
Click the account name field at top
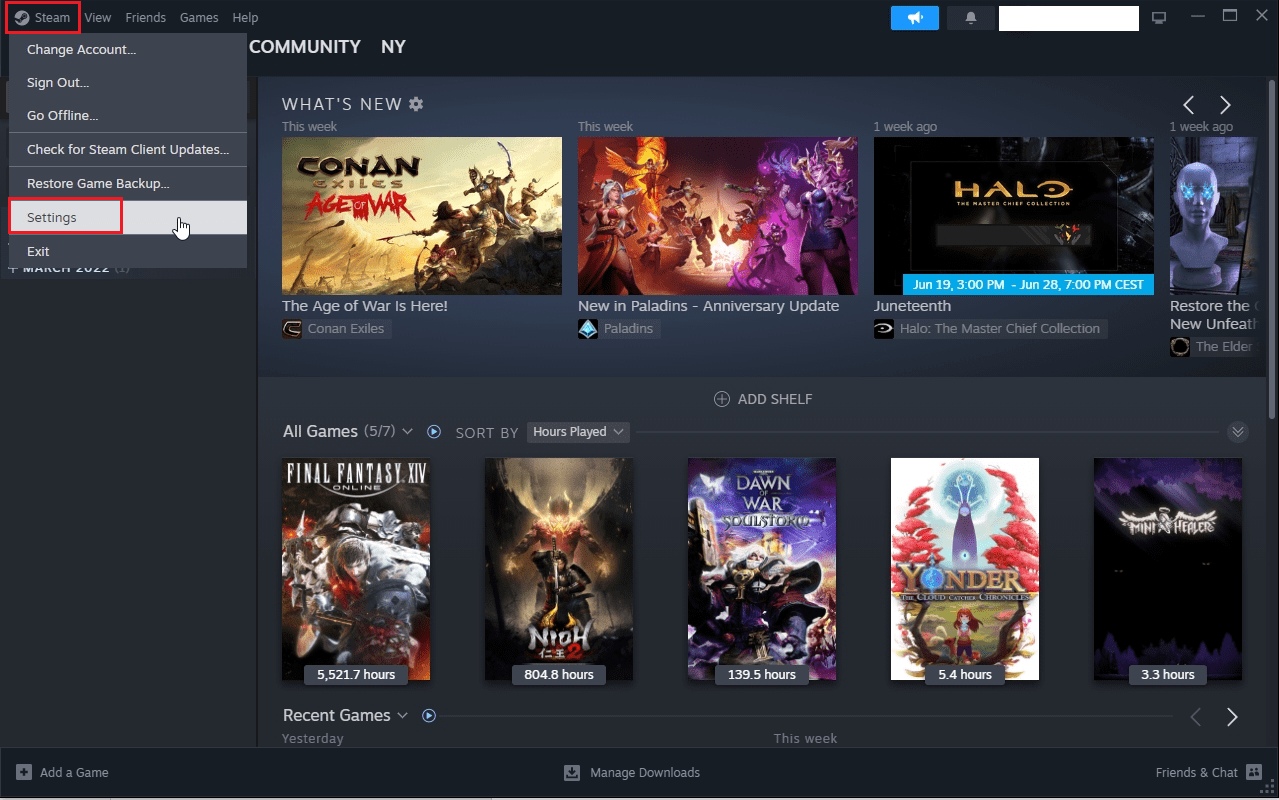pyautogui.click(x=1069, y=18)
